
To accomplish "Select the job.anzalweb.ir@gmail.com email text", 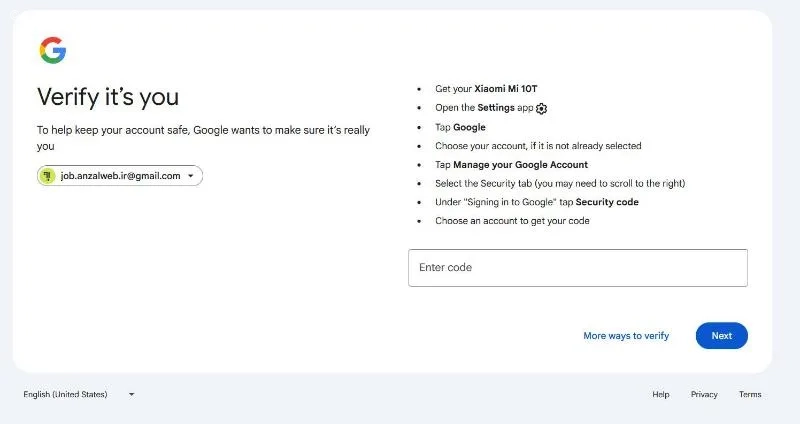I will [120, 176].
